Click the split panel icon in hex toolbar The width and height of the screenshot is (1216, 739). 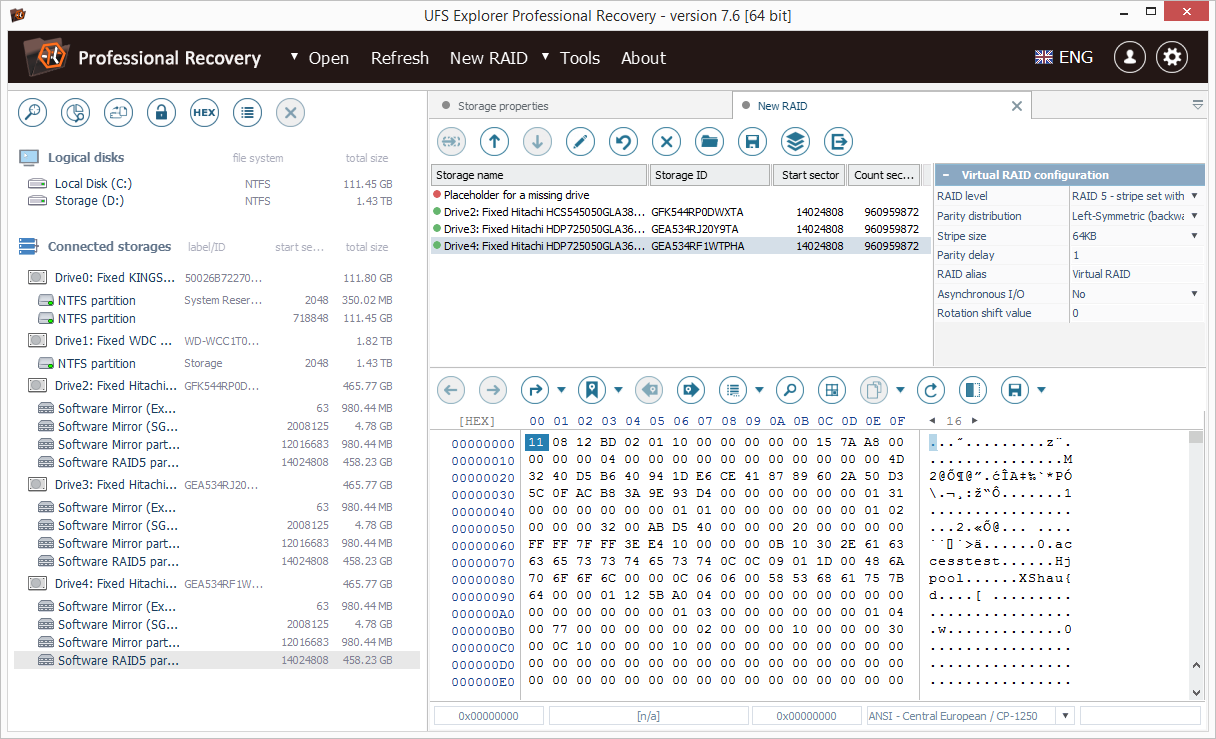973,390
